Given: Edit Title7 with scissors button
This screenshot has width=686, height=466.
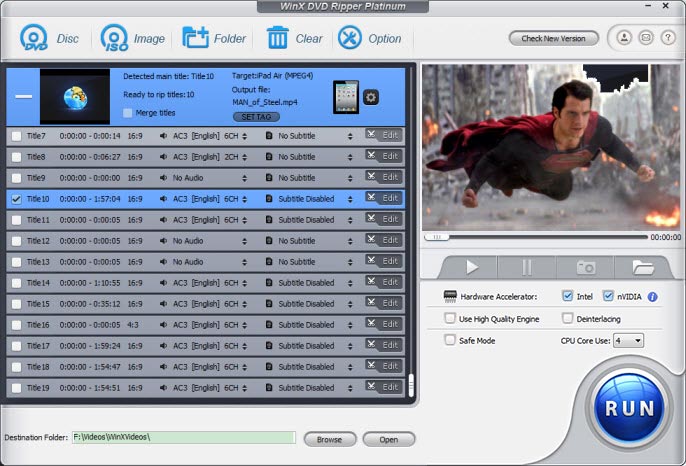Looking at the screenshot, I should point(384,135).
